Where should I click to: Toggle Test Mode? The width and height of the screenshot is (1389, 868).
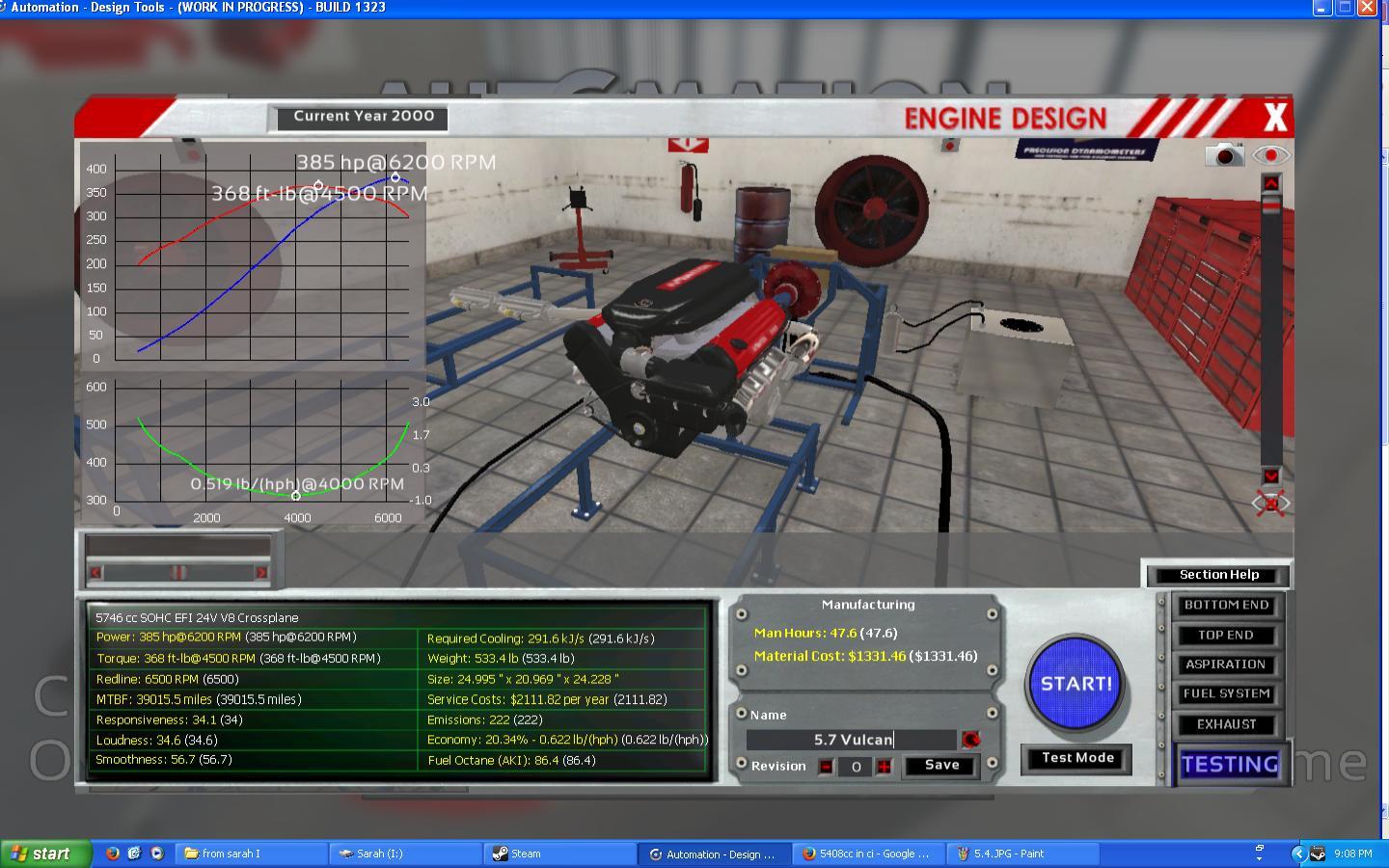point(1077,758)
